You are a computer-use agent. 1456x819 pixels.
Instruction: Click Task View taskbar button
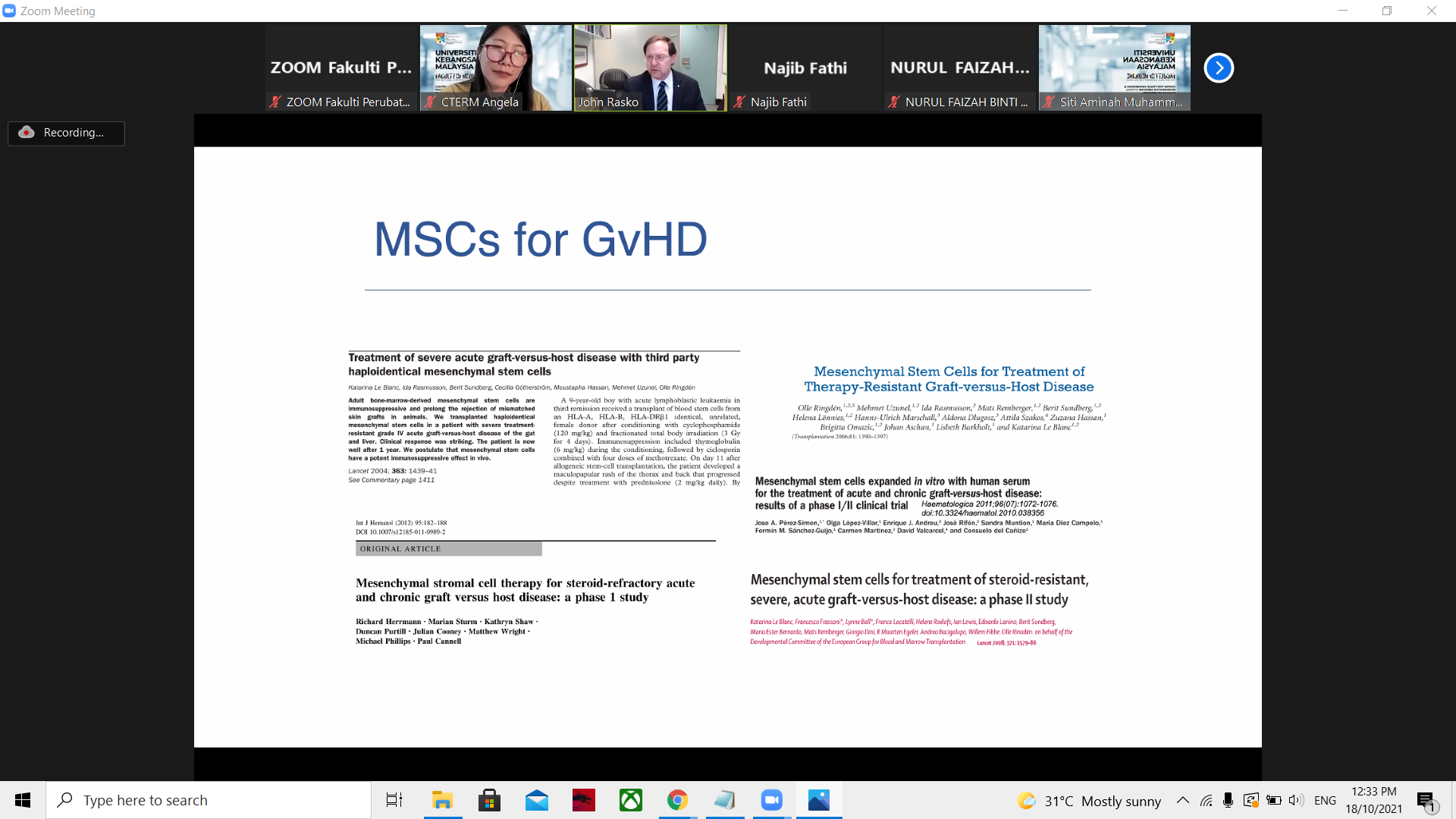(x=394, y=800)
